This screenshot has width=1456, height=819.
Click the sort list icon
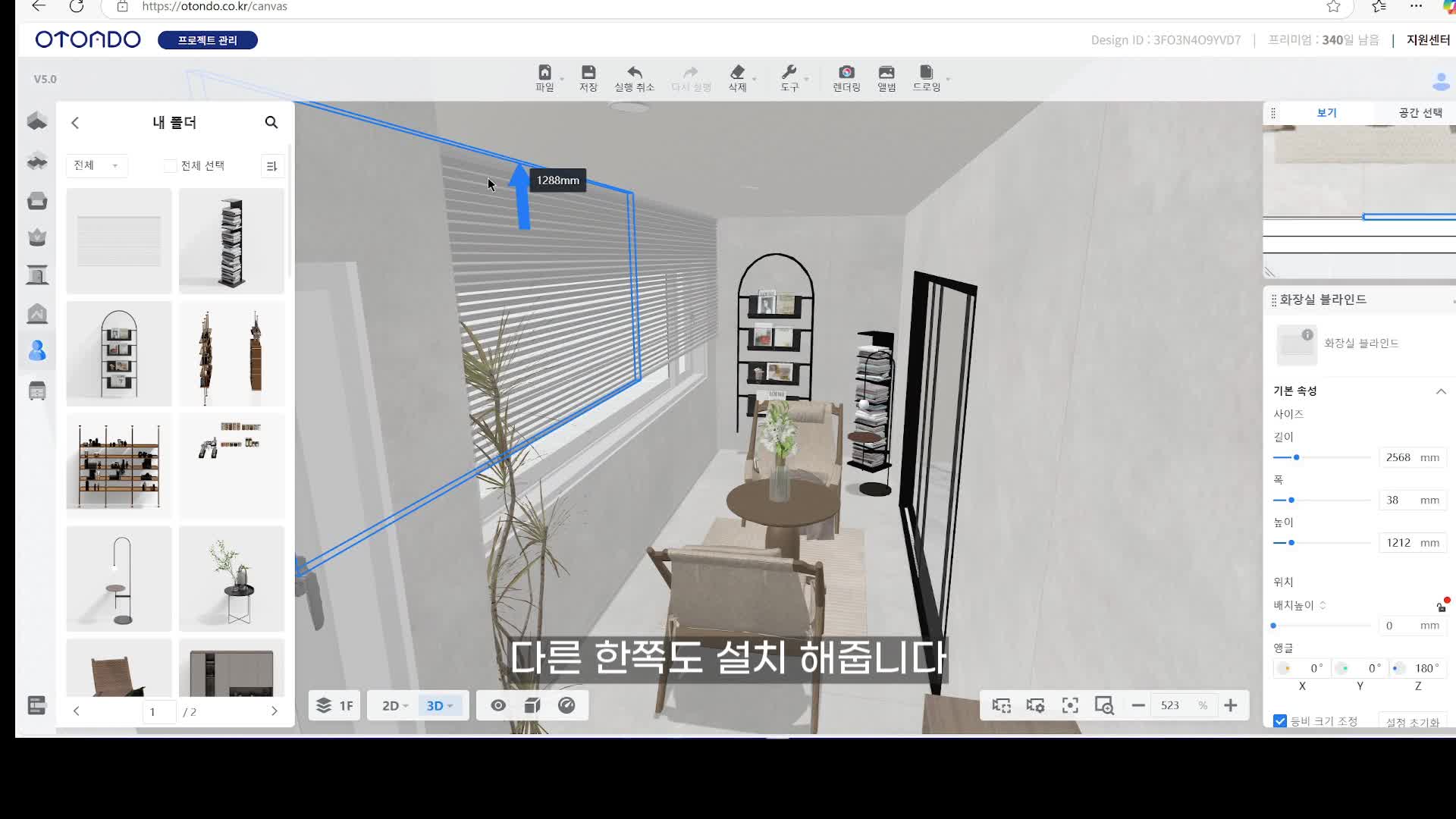point(271,166)
